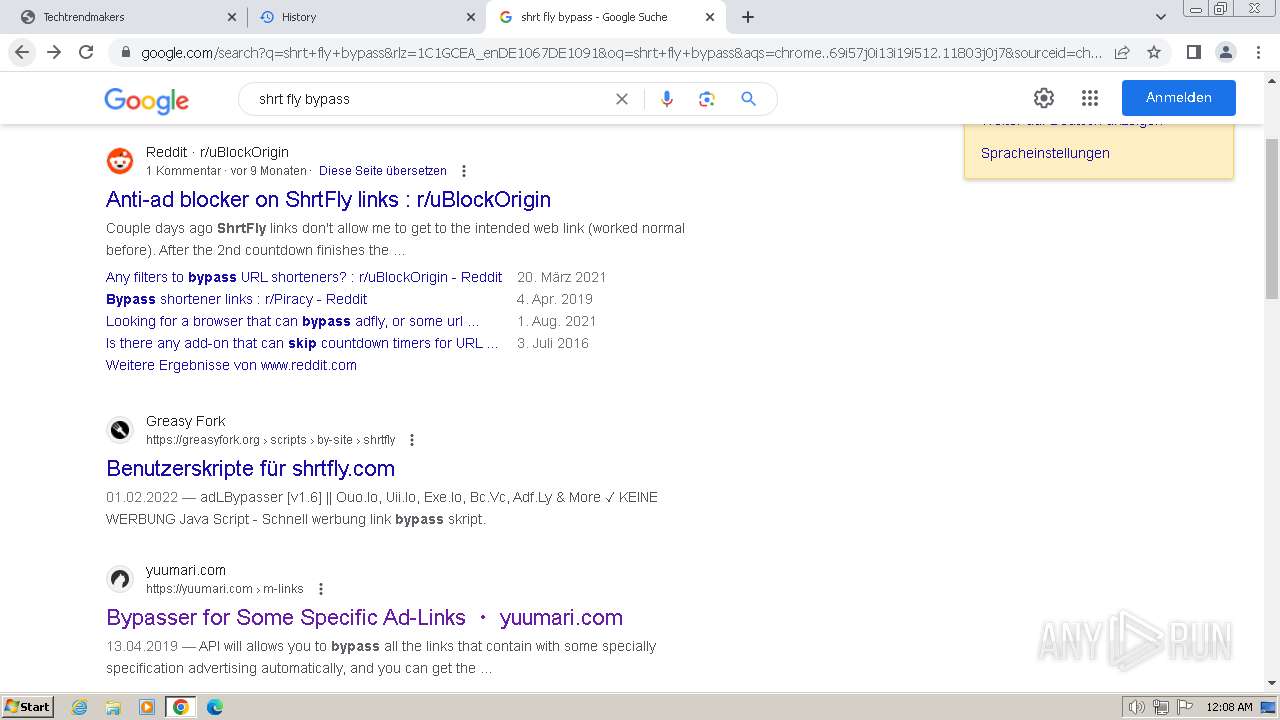Search by image with Google Lens icon
The image size is (1280, 720).
[707, 99]
